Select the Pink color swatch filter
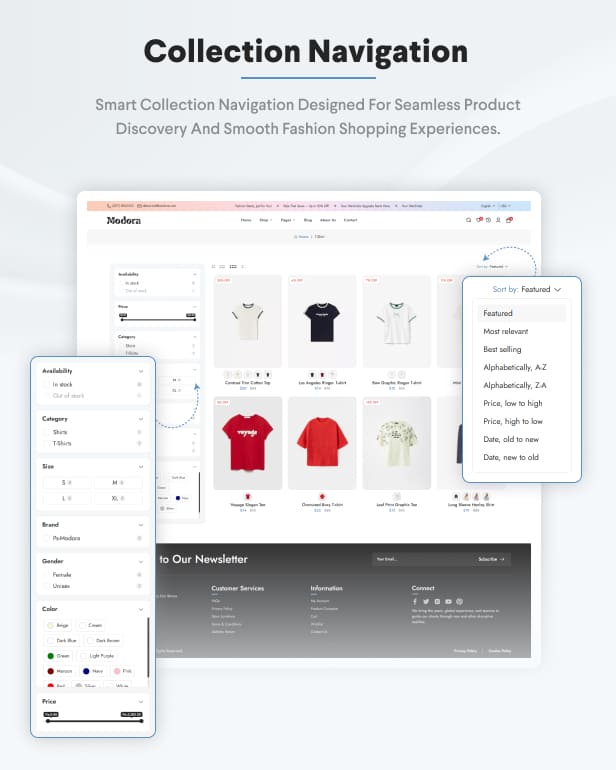This screenshot has width=616, height=770. (123, 671)
